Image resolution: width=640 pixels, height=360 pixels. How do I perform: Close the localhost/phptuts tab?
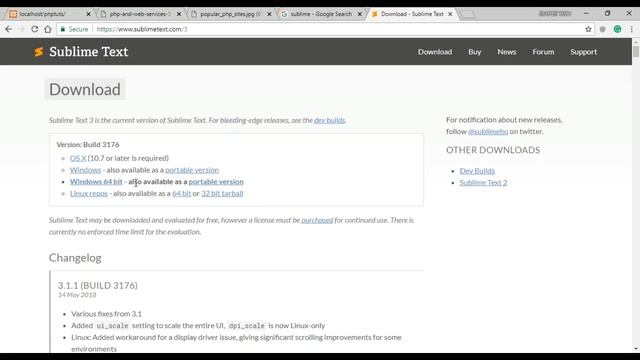pos(88,14)
